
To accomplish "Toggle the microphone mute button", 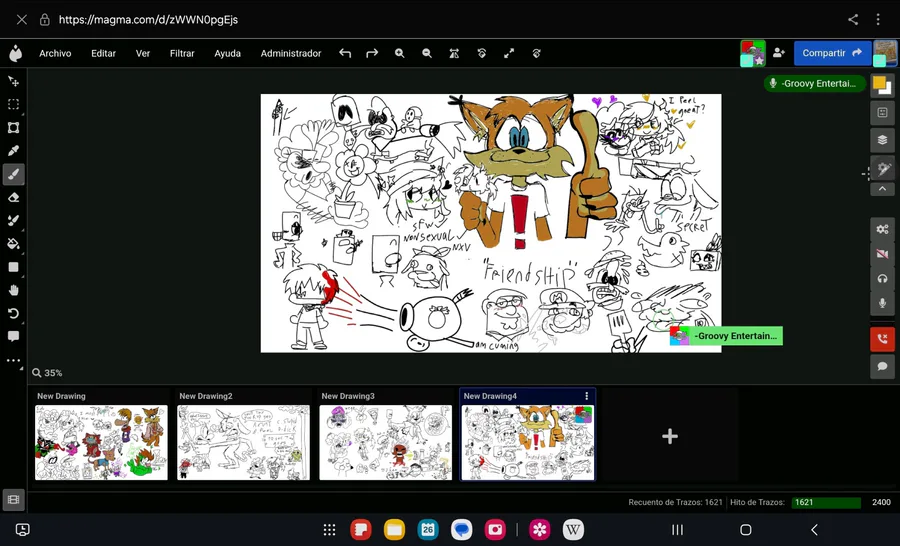I will (x=883, y=303).
